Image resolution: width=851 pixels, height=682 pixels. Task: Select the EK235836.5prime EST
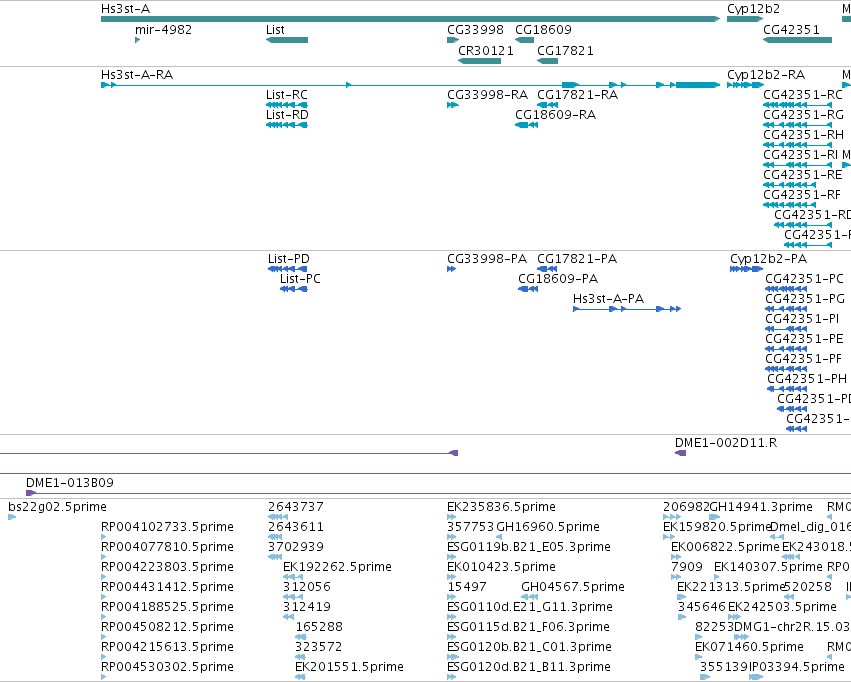point(452,517)
